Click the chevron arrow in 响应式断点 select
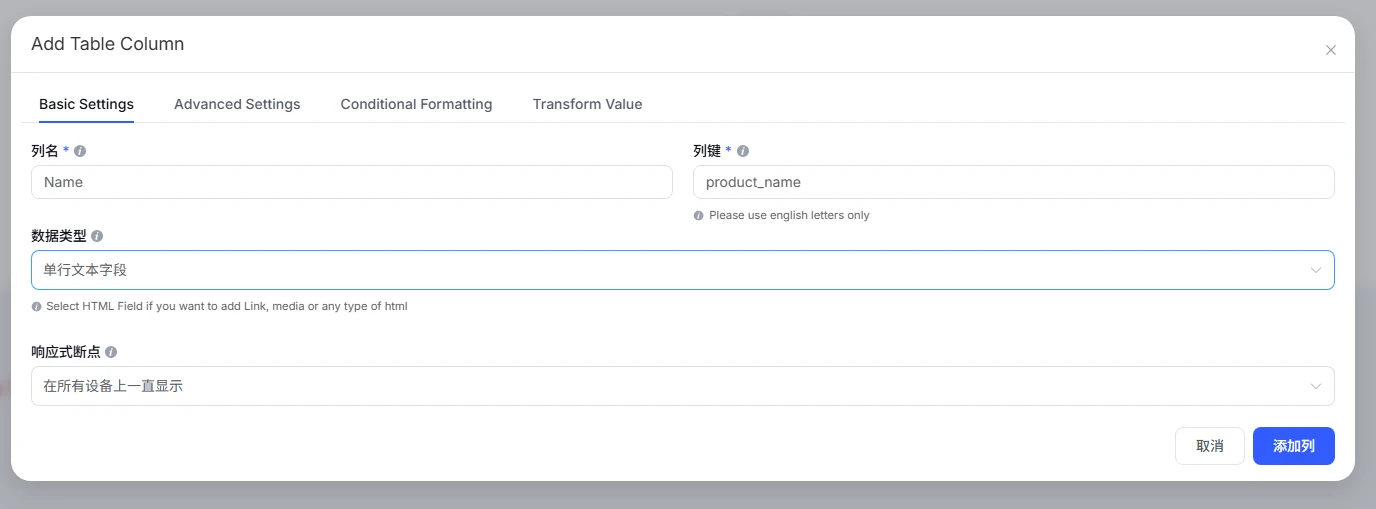The height and width of the screenshot is (509, 1376). coord(1316,386)
